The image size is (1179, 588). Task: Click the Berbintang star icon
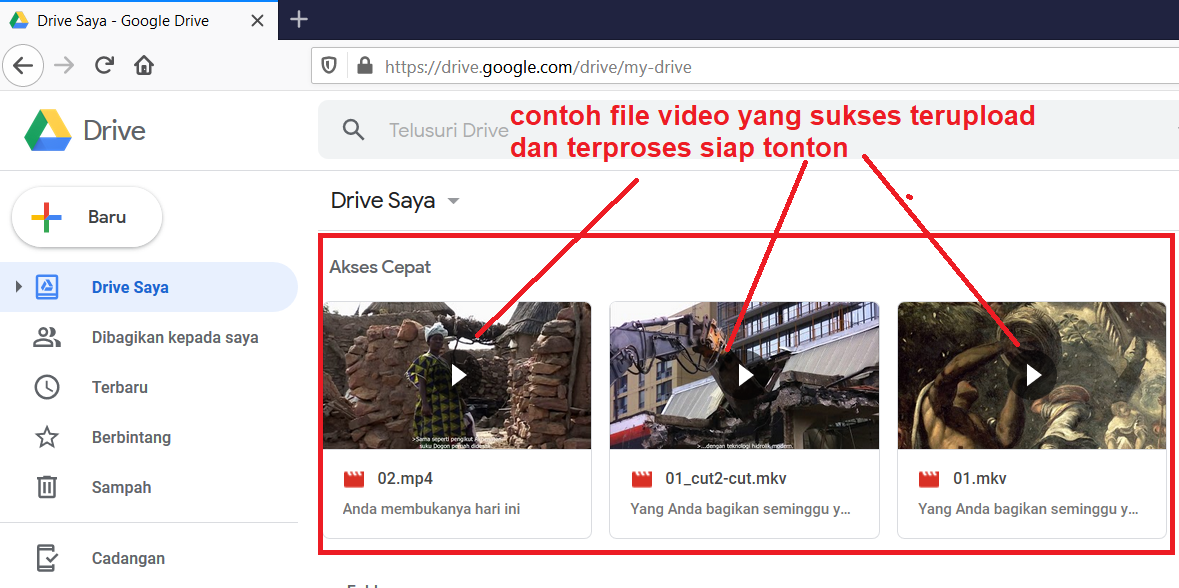(47, 437)
